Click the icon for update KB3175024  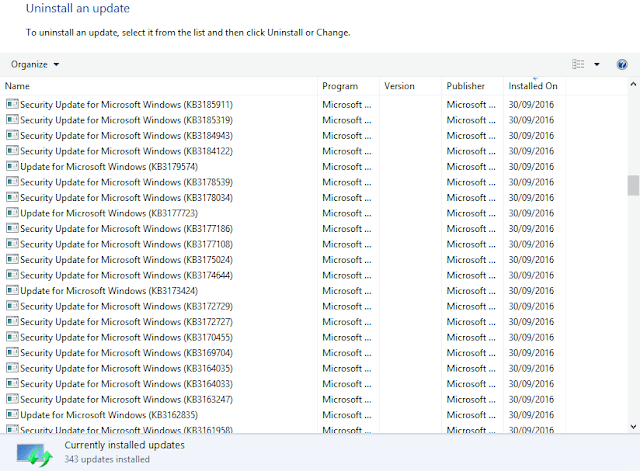(12, 259)
